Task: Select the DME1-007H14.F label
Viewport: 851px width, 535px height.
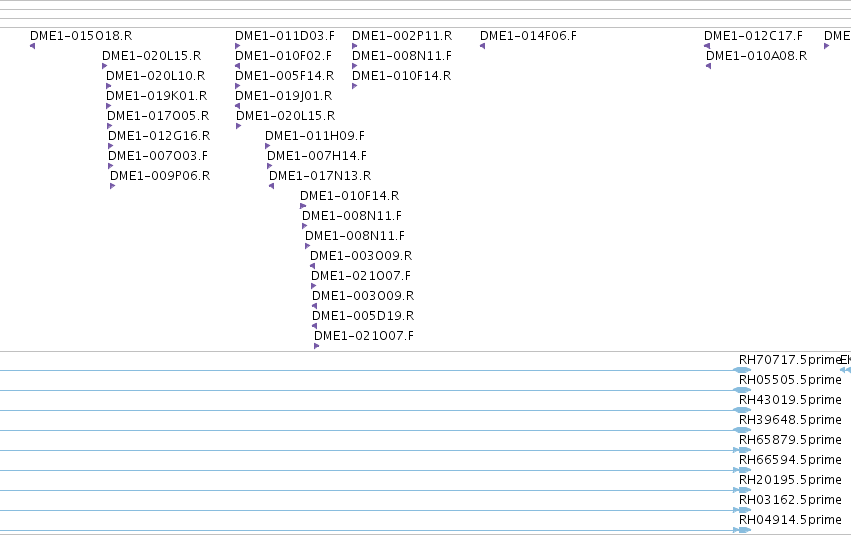Action: pos(317,156)
